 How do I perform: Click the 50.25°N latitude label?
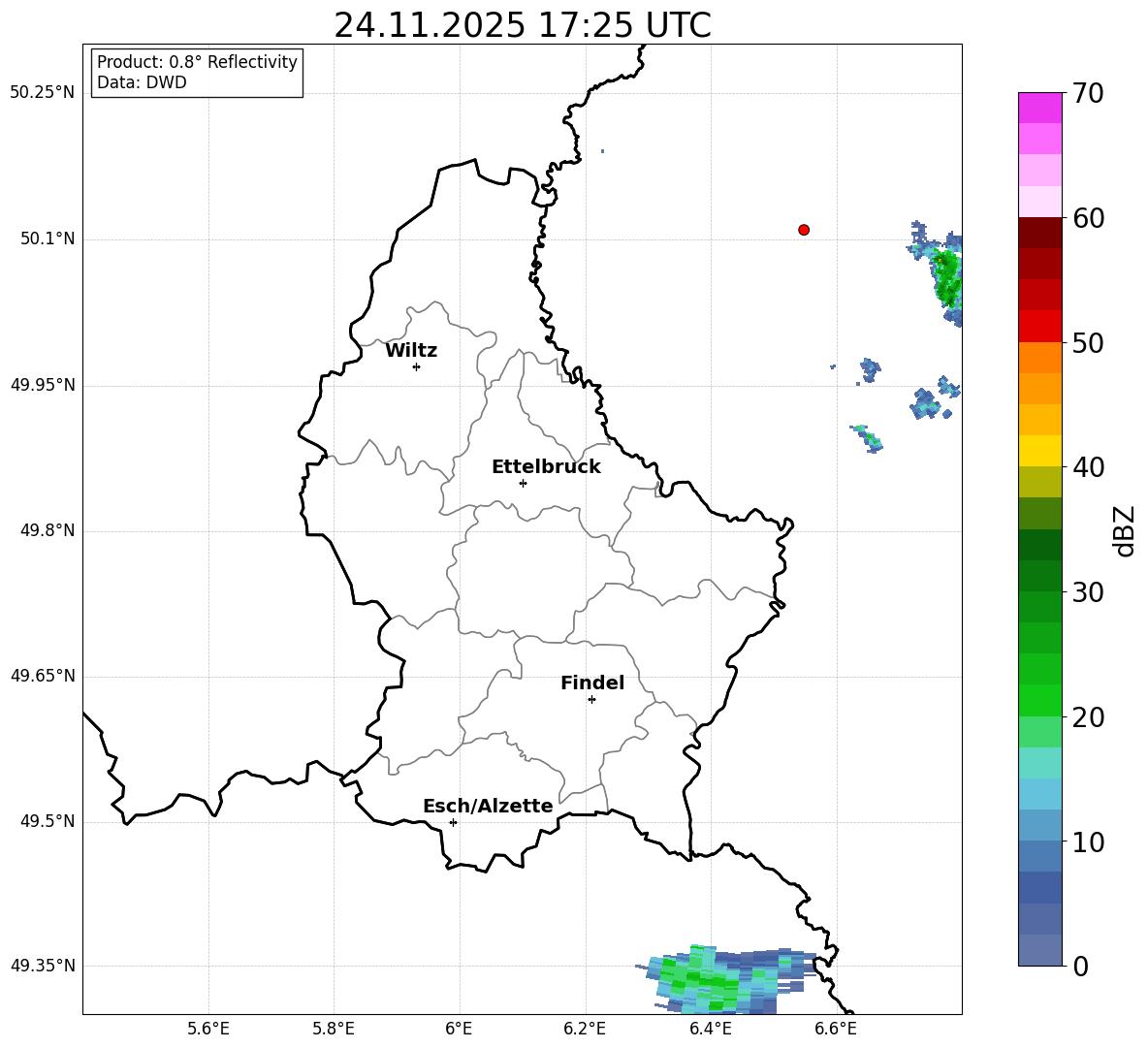click(x=43, y=93)
